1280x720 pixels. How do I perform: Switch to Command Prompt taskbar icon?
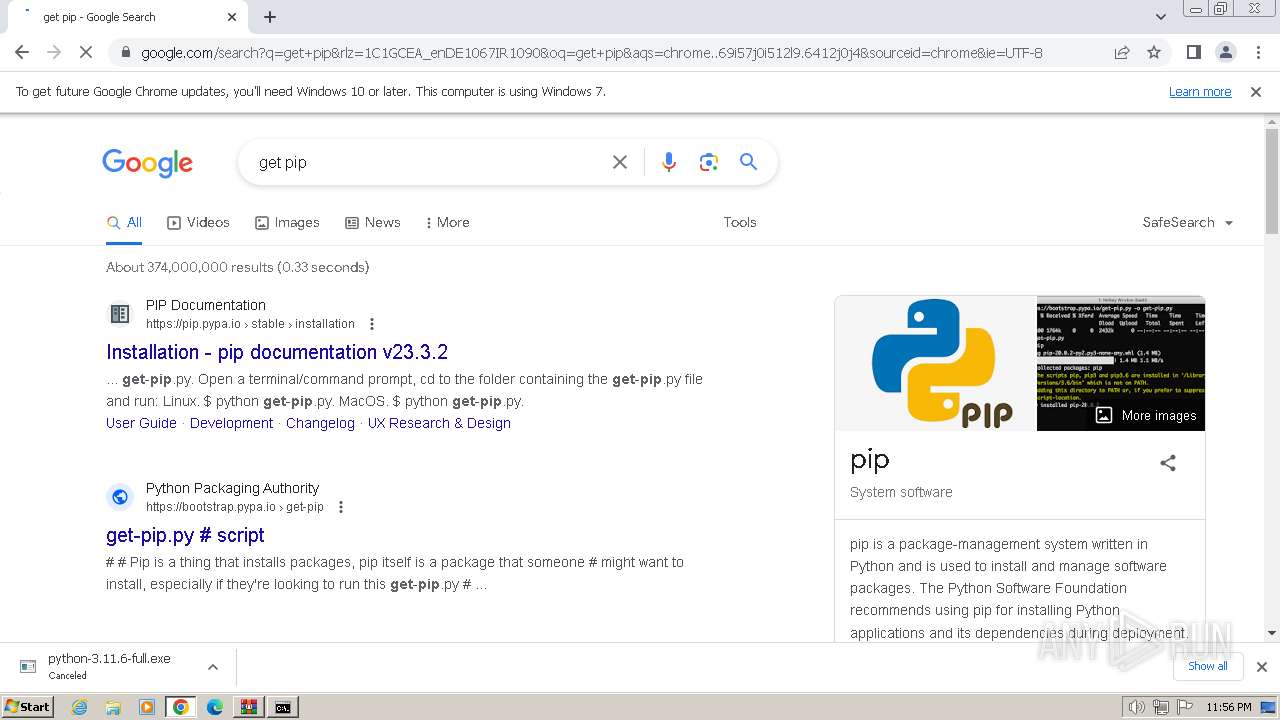[x=282, y=707]
